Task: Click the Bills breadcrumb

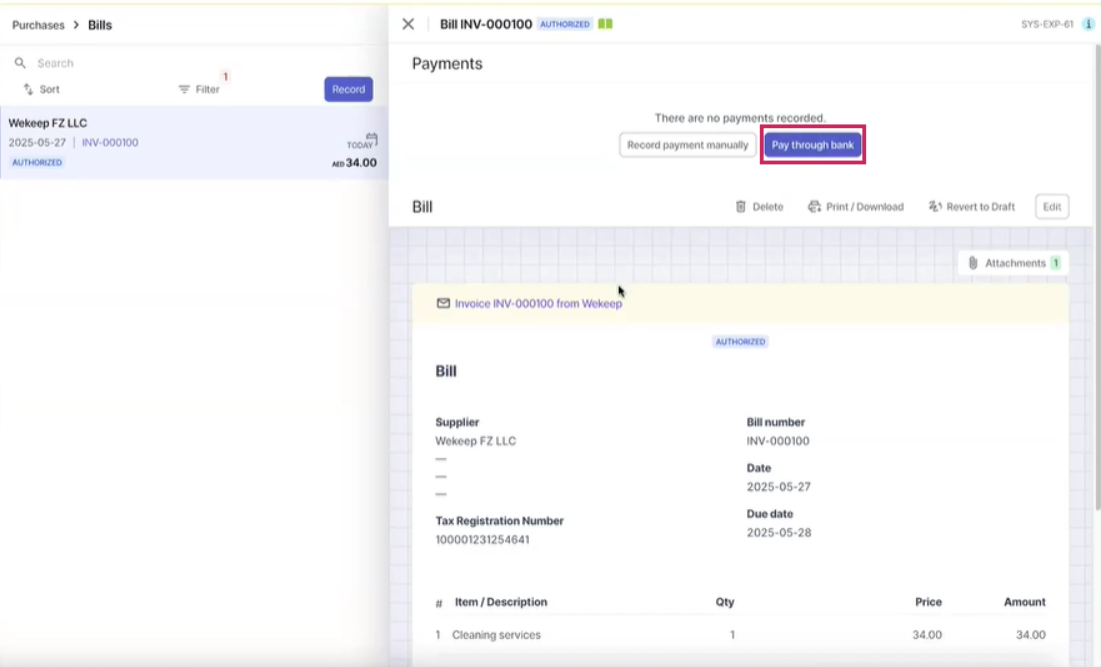Action: (x=100, y=25)
